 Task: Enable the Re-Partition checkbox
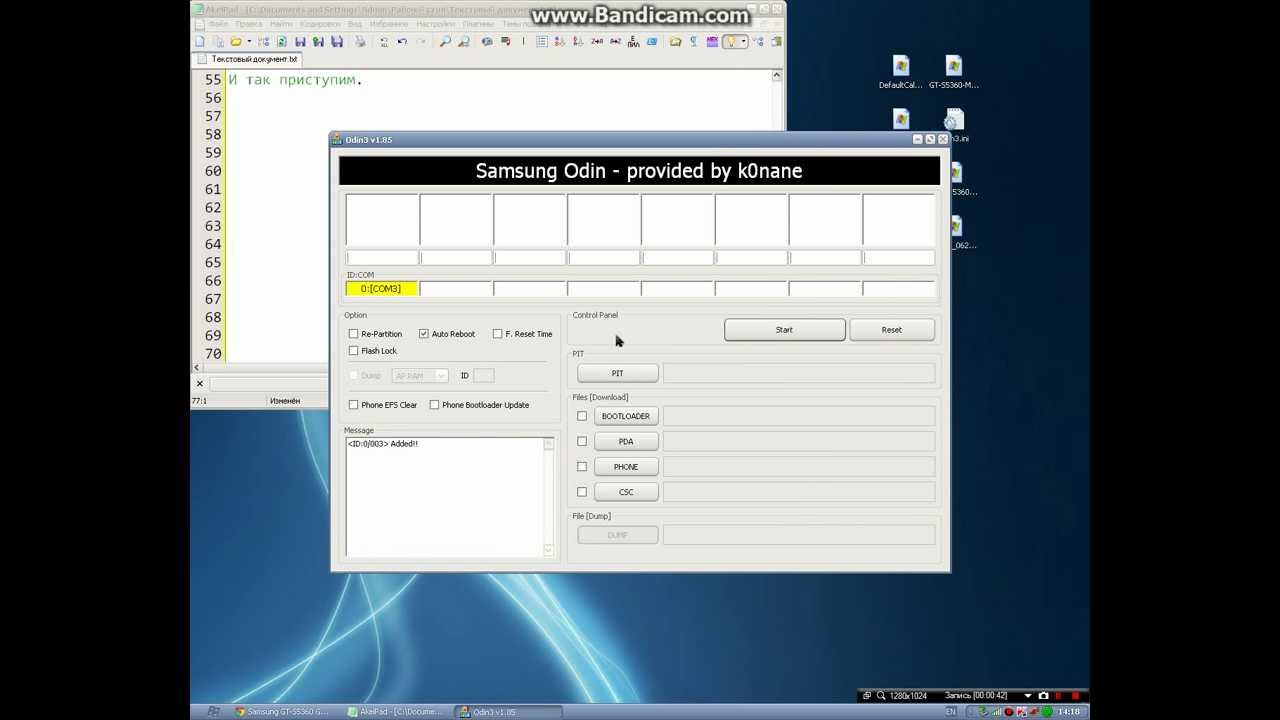(x=353, y=334)
